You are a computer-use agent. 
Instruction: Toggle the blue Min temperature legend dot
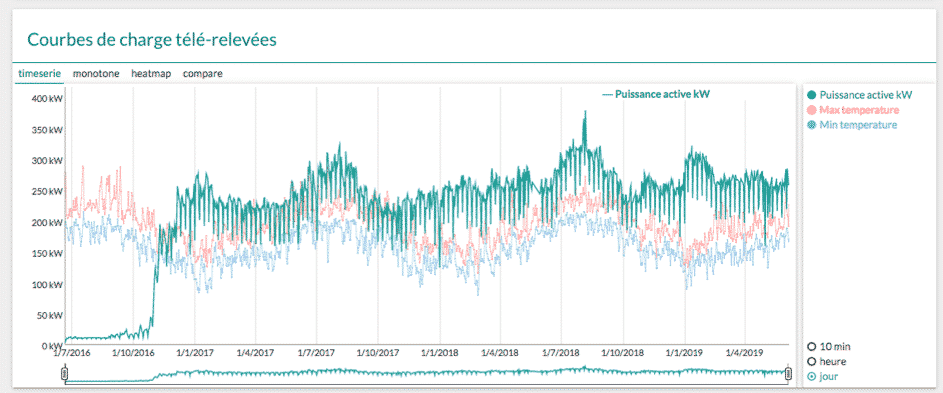[812, 125]
